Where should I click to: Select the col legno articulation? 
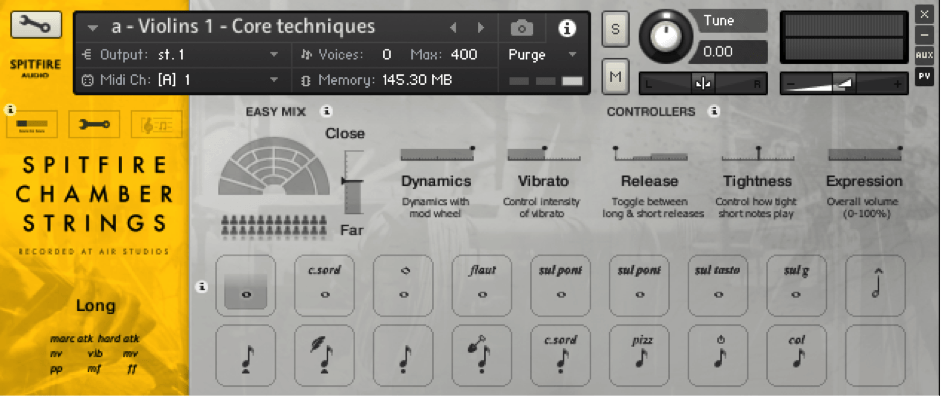point(797,356)
